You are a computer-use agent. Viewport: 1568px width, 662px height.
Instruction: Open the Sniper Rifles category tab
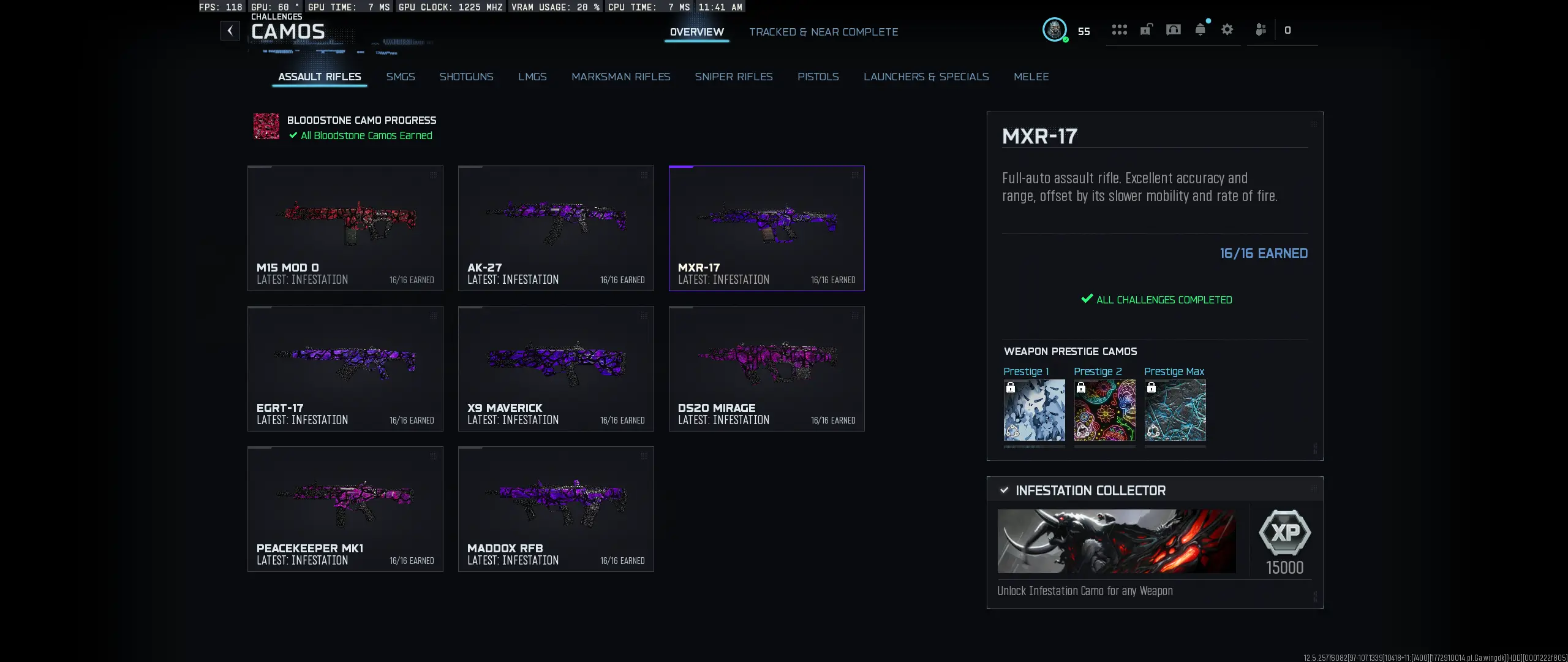734,77
